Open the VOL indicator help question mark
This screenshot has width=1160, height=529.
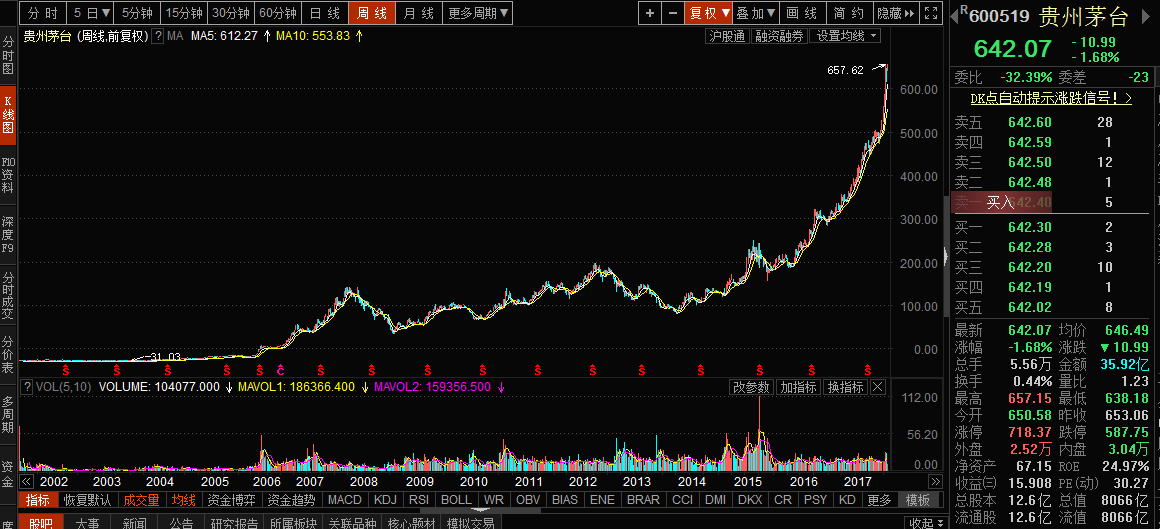point(27,386)
